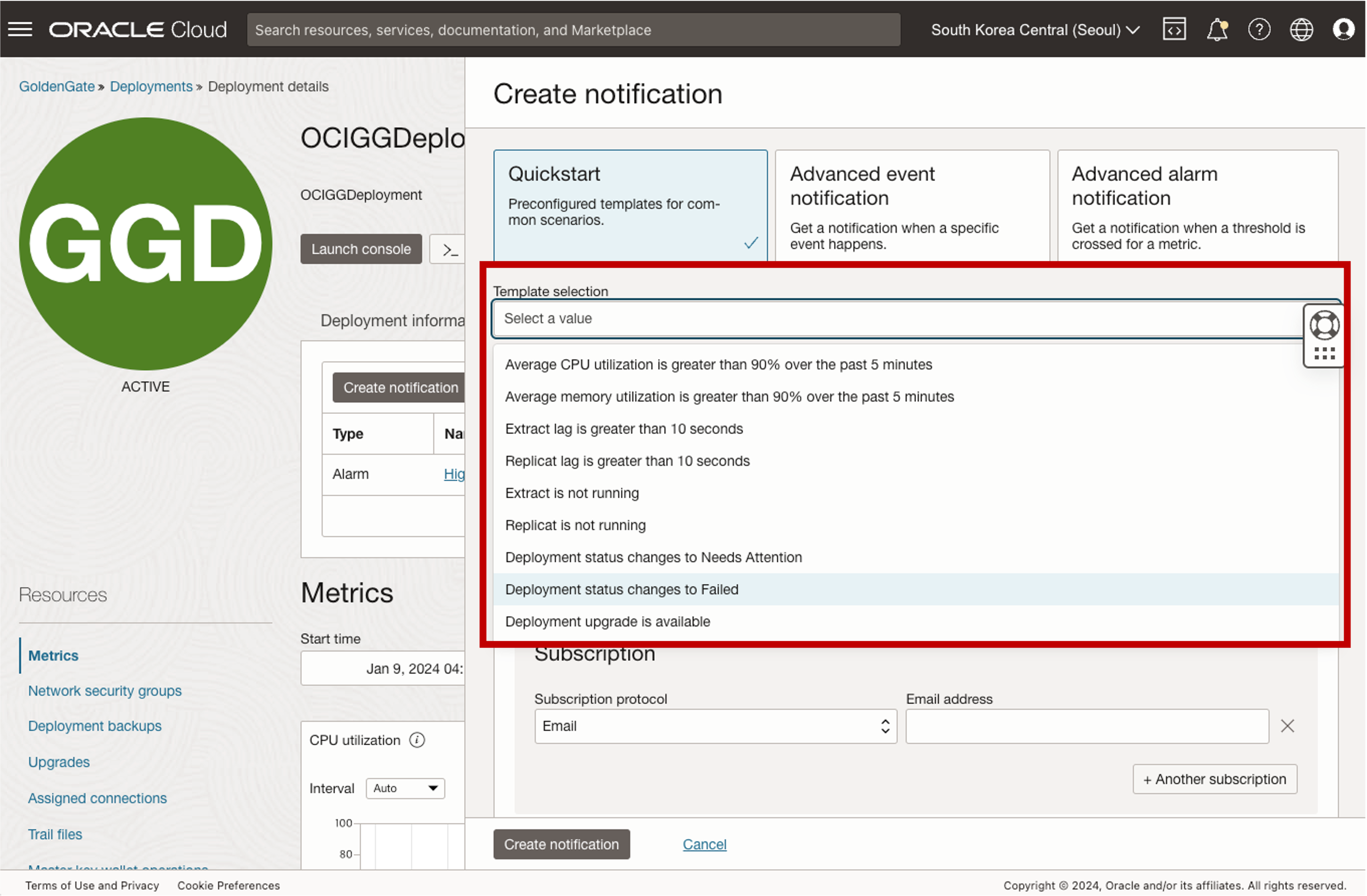Open Assigned connections resource

tap(97, 798)
